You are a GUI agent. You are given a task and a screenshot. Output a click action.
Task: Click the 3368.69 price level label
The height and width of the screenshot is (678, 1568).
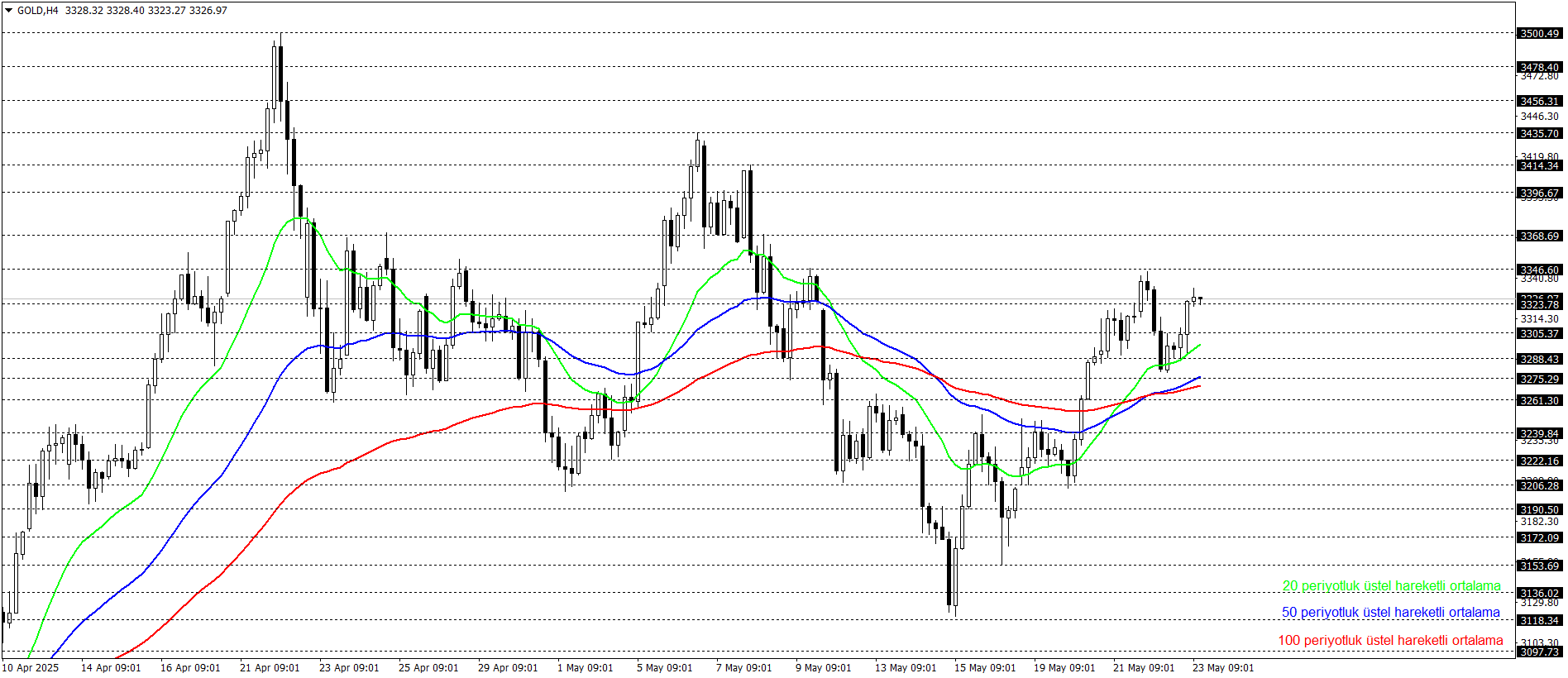[x=1539, y=236]
